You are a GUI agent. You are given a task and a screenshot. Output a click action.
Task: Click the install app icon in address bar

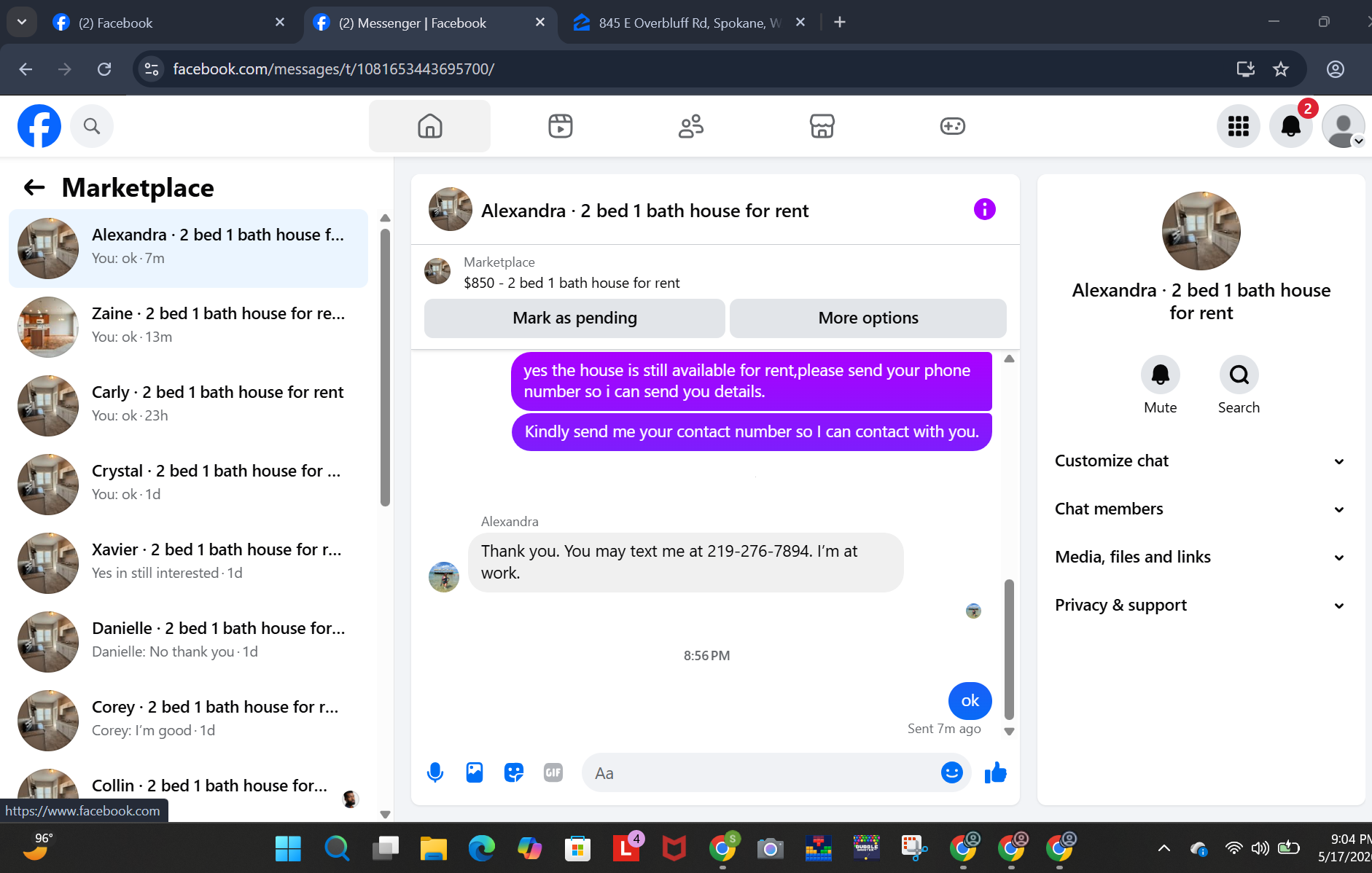point(1246,69)
